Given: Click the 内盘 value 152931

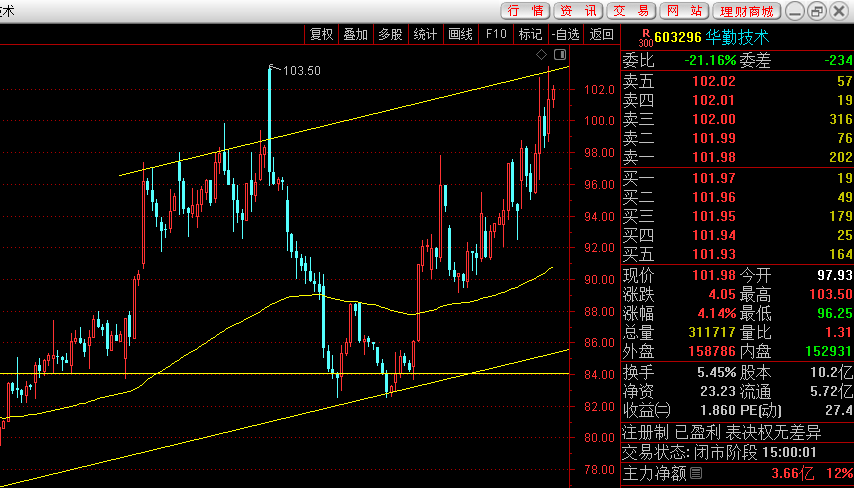Looking at the screenshot, I should (829, 351).
